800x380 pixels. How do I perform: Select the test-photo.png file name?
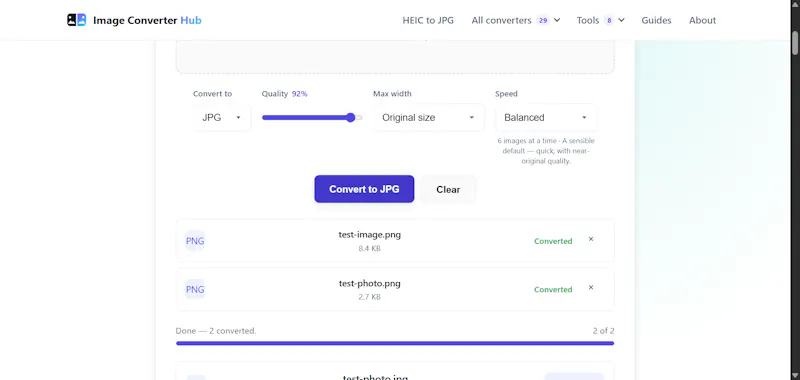[370, 283]
